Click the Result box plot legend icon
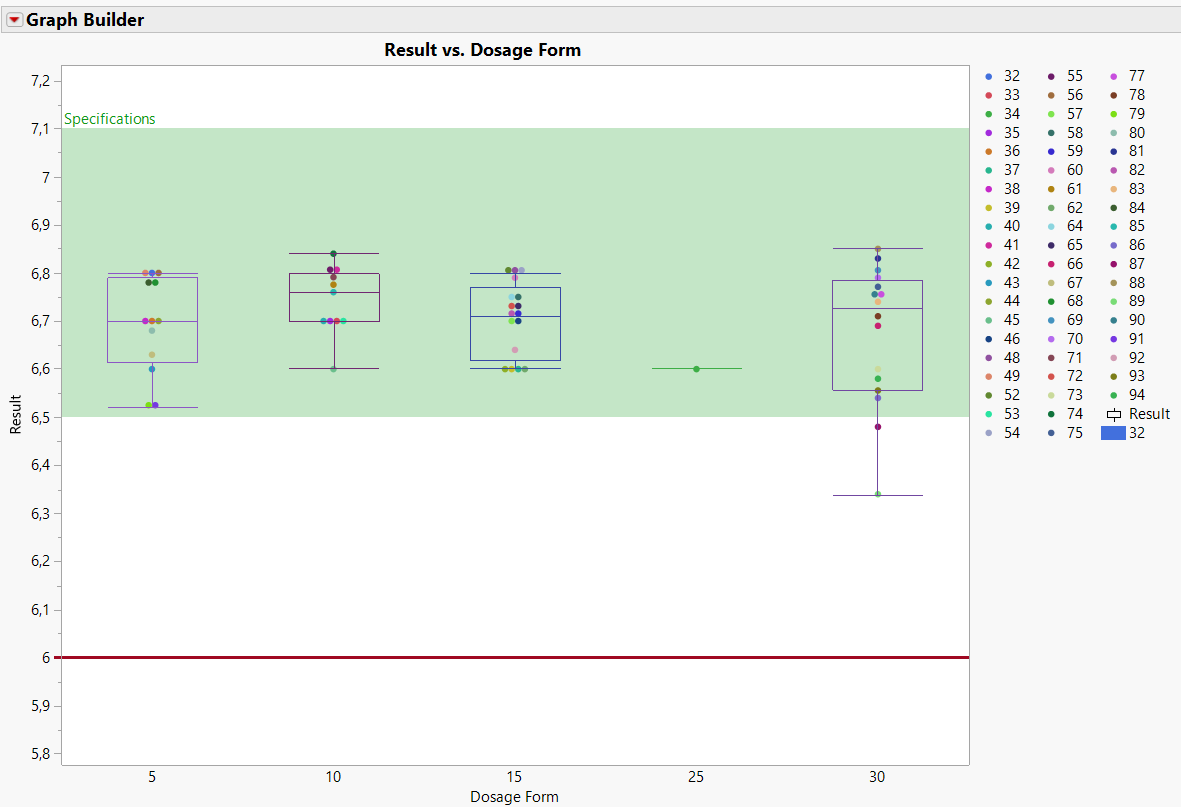The width and height of the screenshot is (1181, 807). pos(1114,414)
